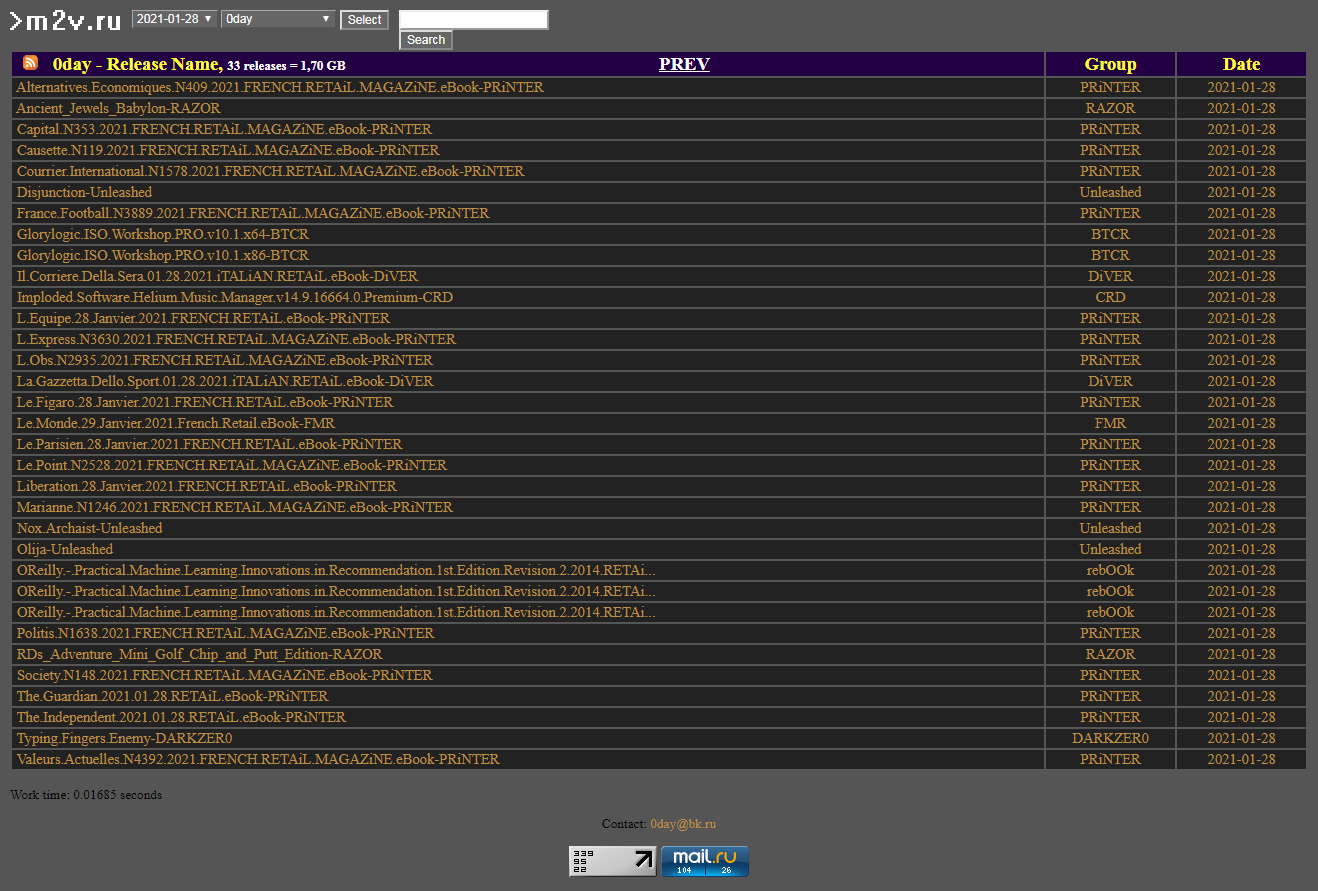Click RAZOR group in RDs_Adventure row
The width and height of the screenshot is (1318, 891).
1110,654
